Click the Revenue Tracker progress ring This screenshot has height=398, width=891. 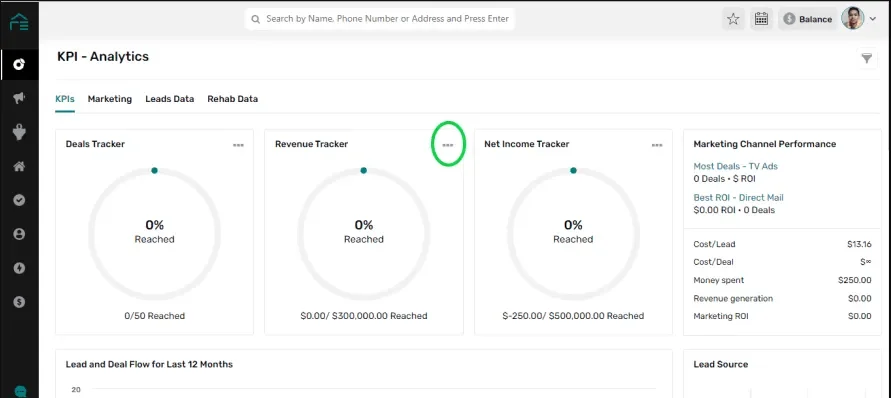[x=364, y=233]
